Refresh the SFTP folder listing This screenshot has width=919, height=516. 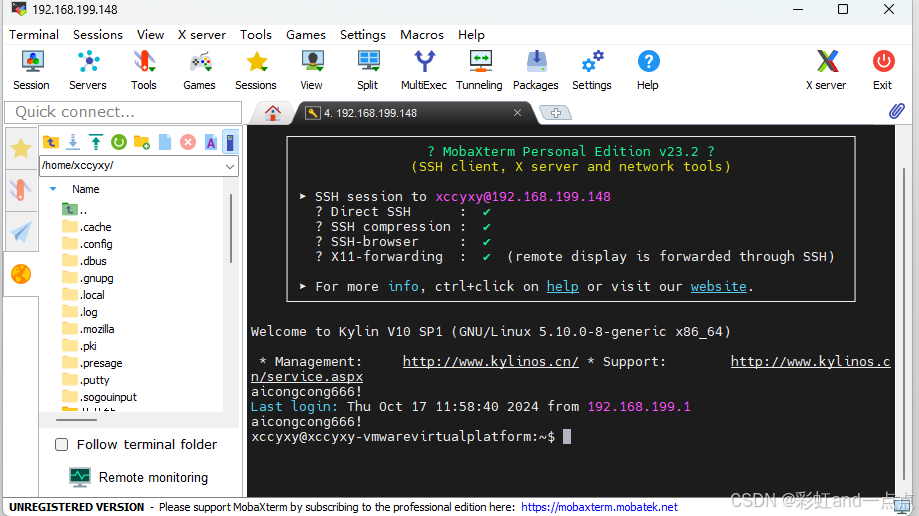click(119, 142)
